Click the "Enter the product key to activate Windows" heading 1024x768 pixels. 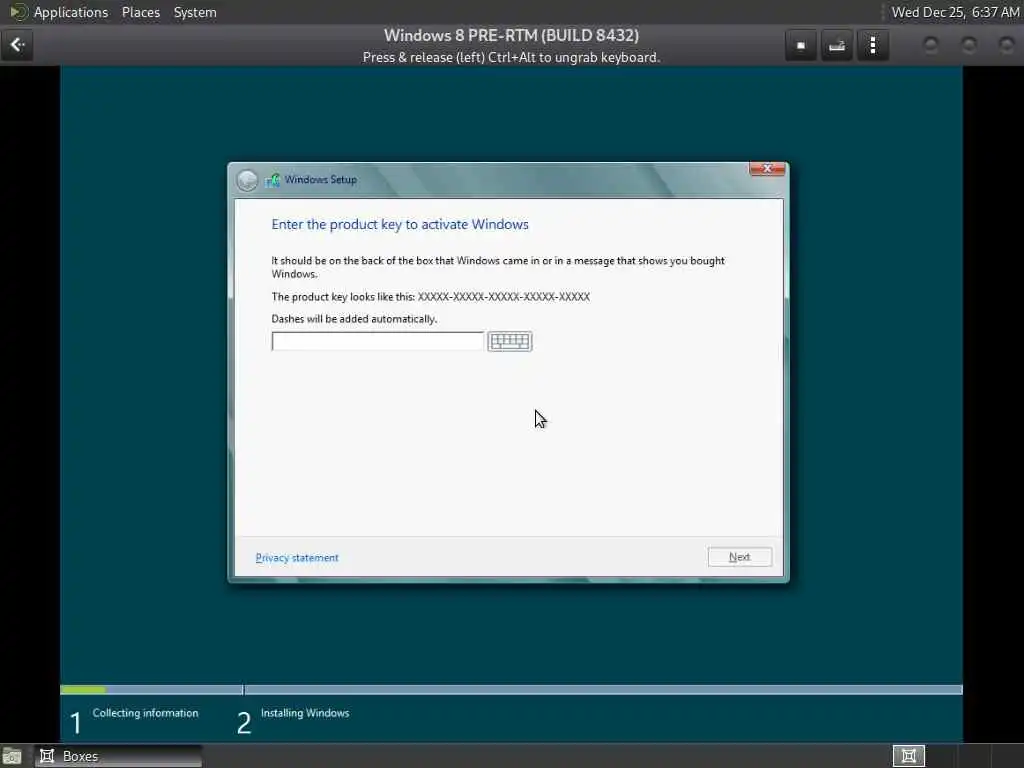400,225
